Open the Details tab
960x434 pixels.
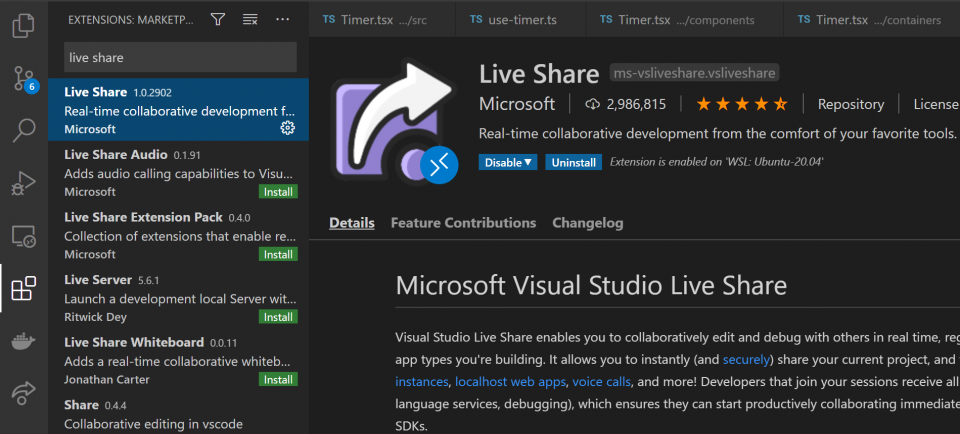(x=352, y=223)
